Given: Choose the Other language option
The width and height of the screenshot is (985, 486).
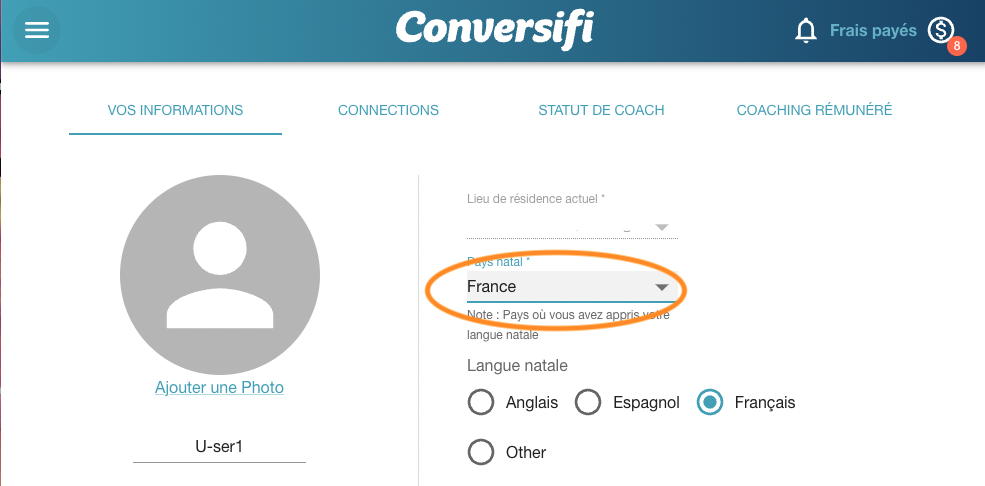Looking at the screenshot, I should coord(481,452).
